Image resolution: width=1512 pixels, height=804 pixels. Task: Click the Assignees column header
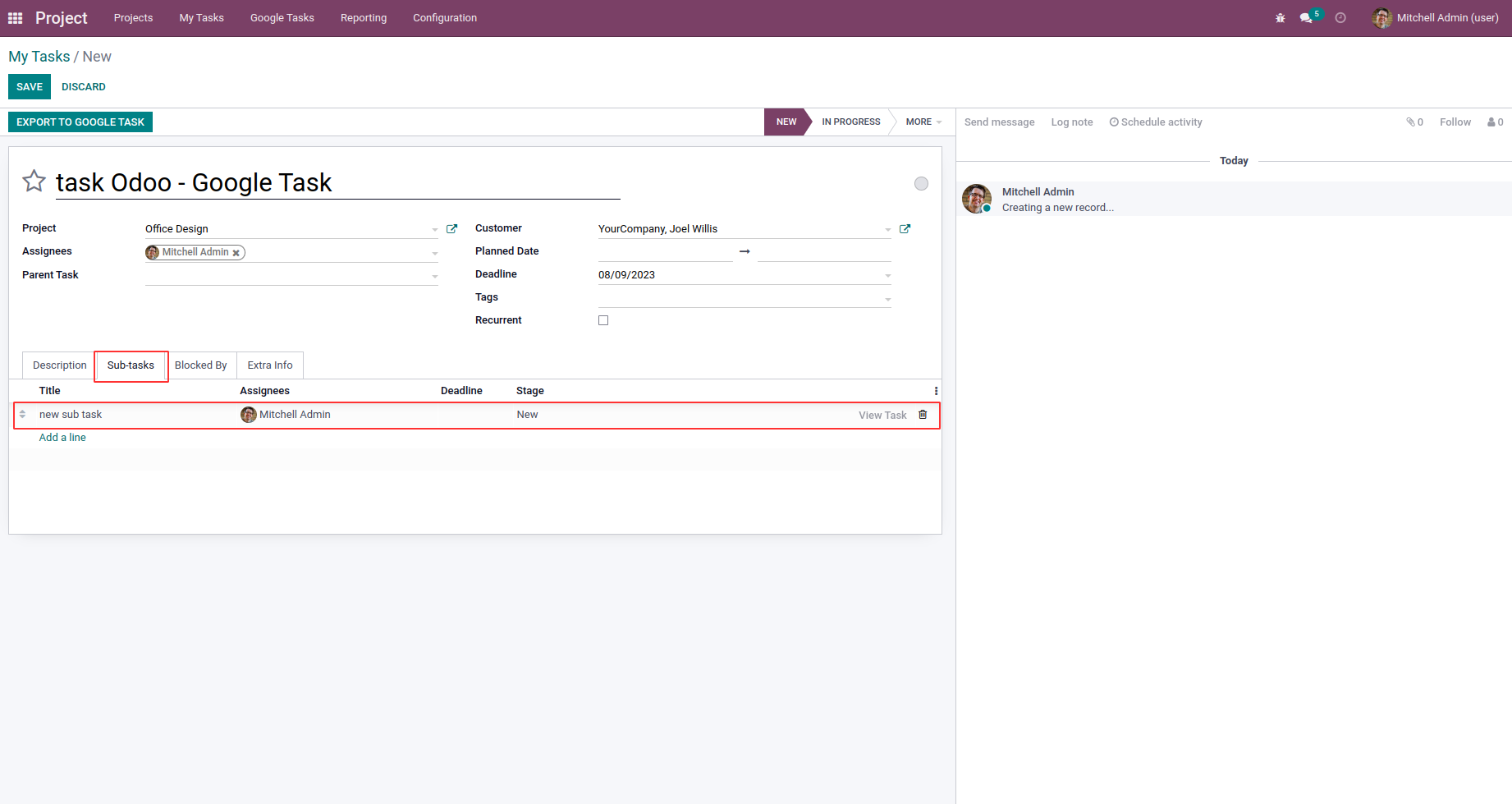click(264, 391)
